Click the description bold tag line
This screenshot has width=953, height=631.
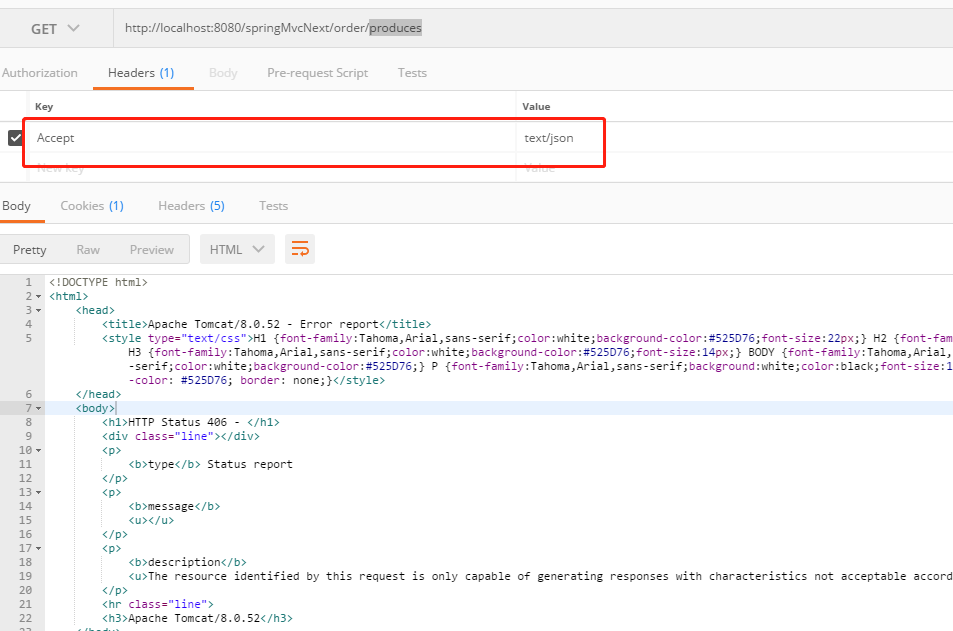[x=187, y=562]
